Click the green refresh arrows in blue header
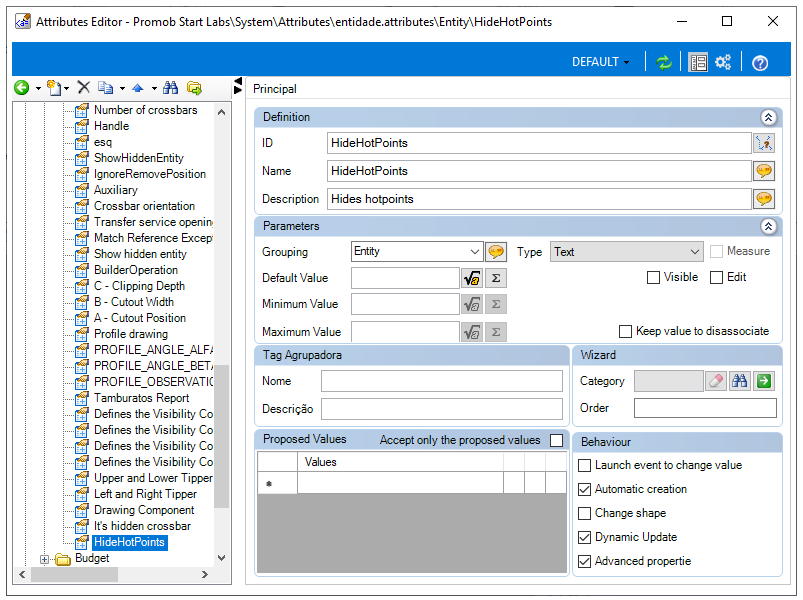The image size is (803, 600). point(664,62)
